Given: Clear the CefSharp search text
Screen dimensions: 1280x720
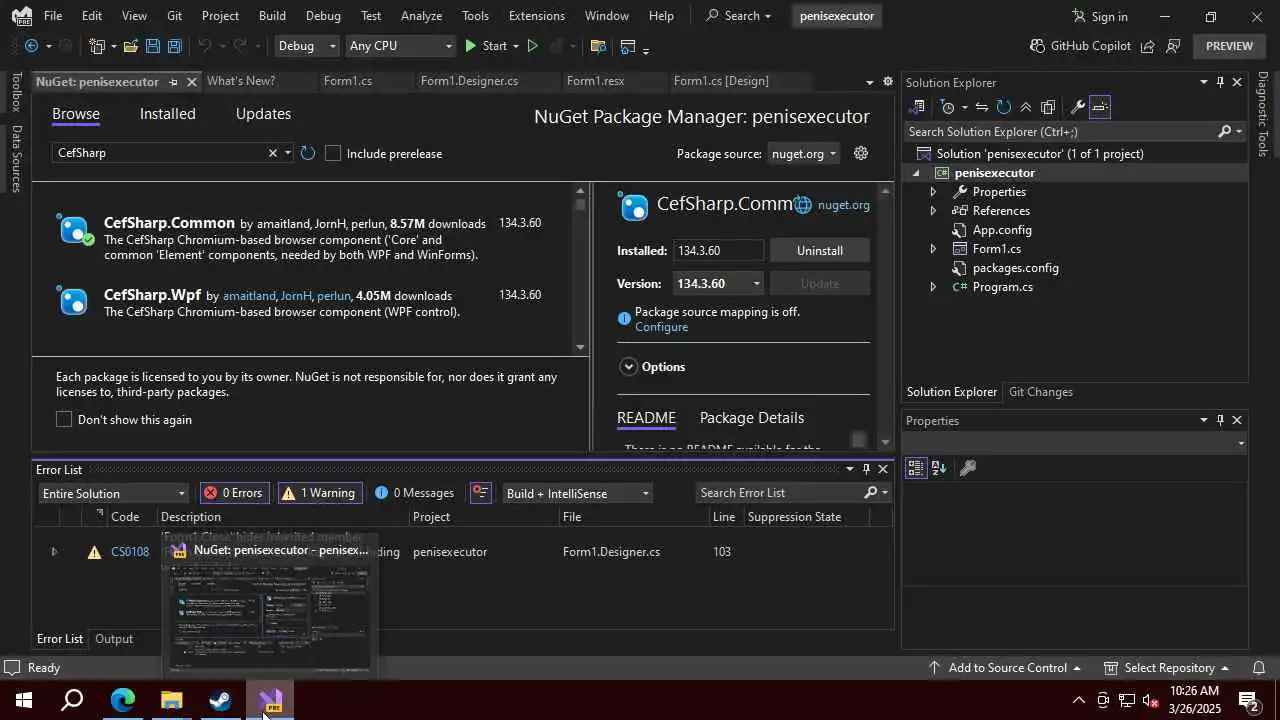Looking at the screenshot, I should [x=272, y=153].
